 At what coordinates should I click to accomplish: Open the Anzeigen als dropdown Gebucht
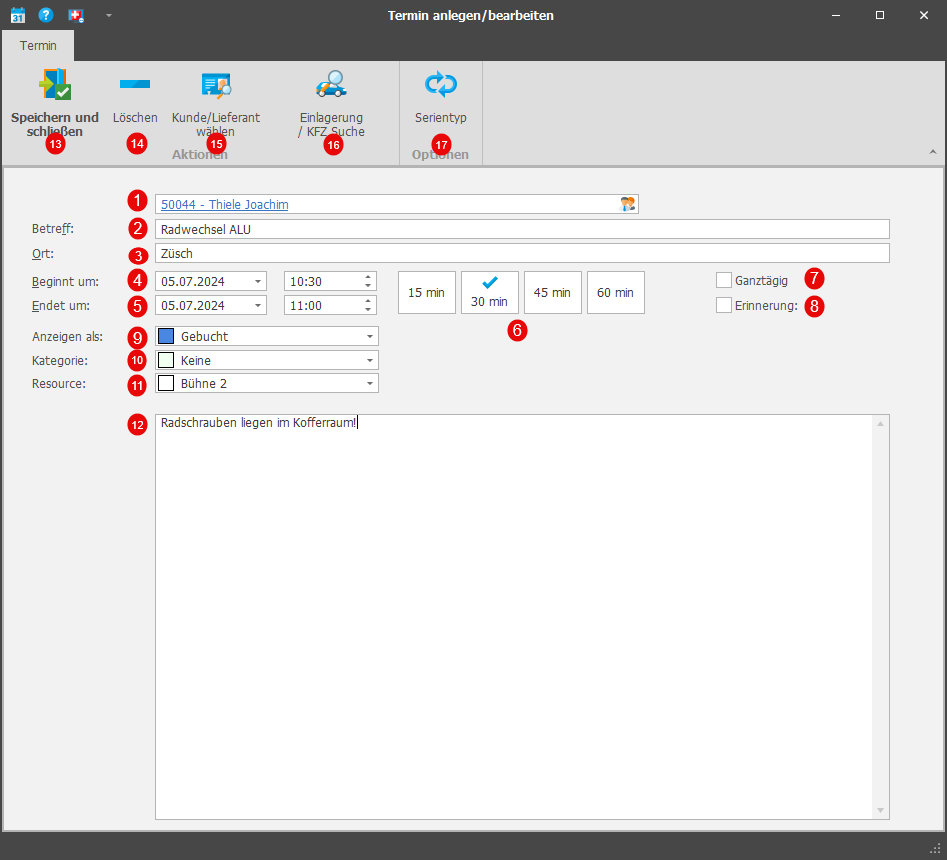pos(370,336)
